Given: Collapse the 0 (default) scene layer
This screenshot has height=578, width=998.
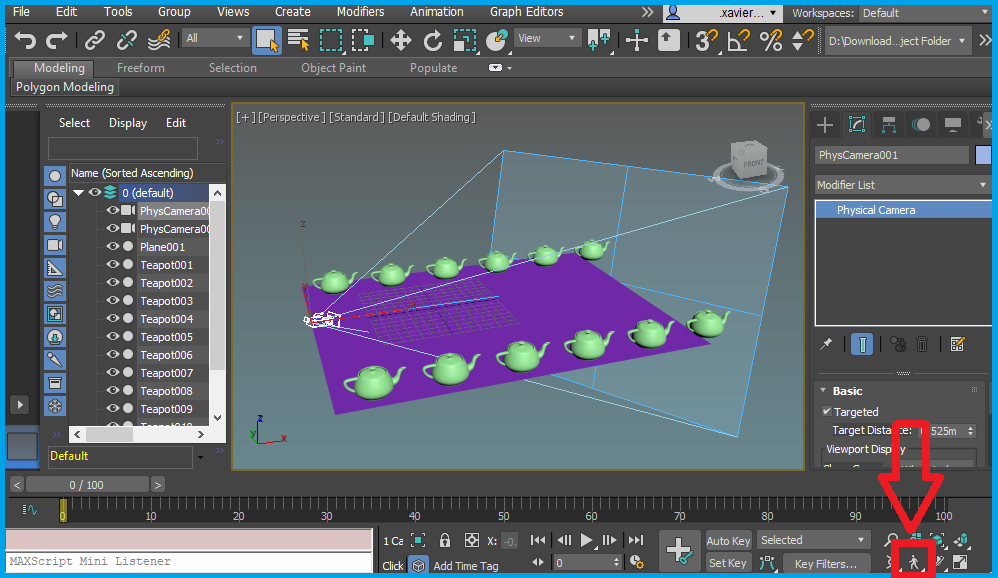Looking at the screenshot, I should (x=78, y=192).
